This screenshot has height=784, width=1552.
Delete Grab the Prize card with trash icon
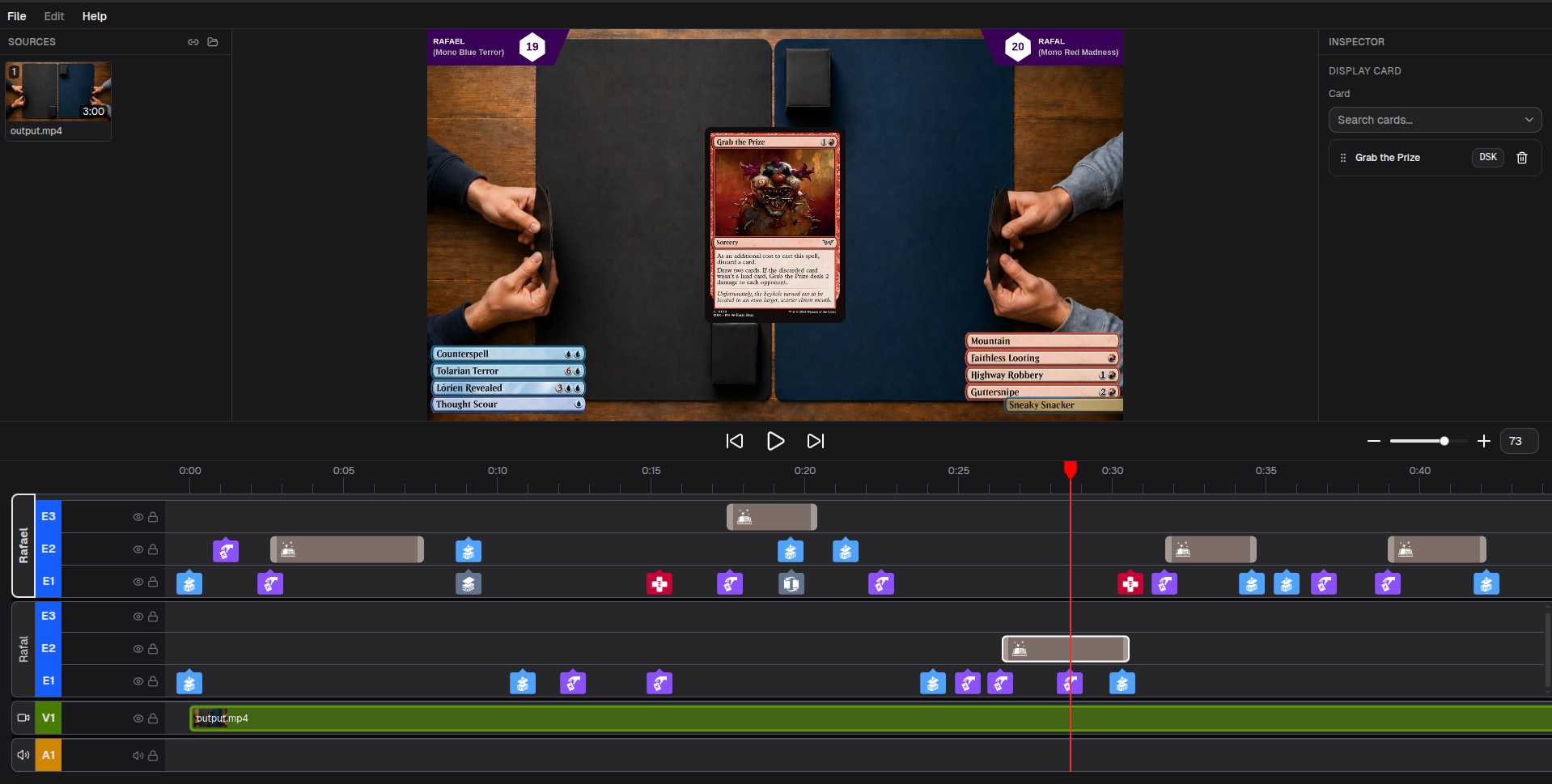pos(1522,158)
